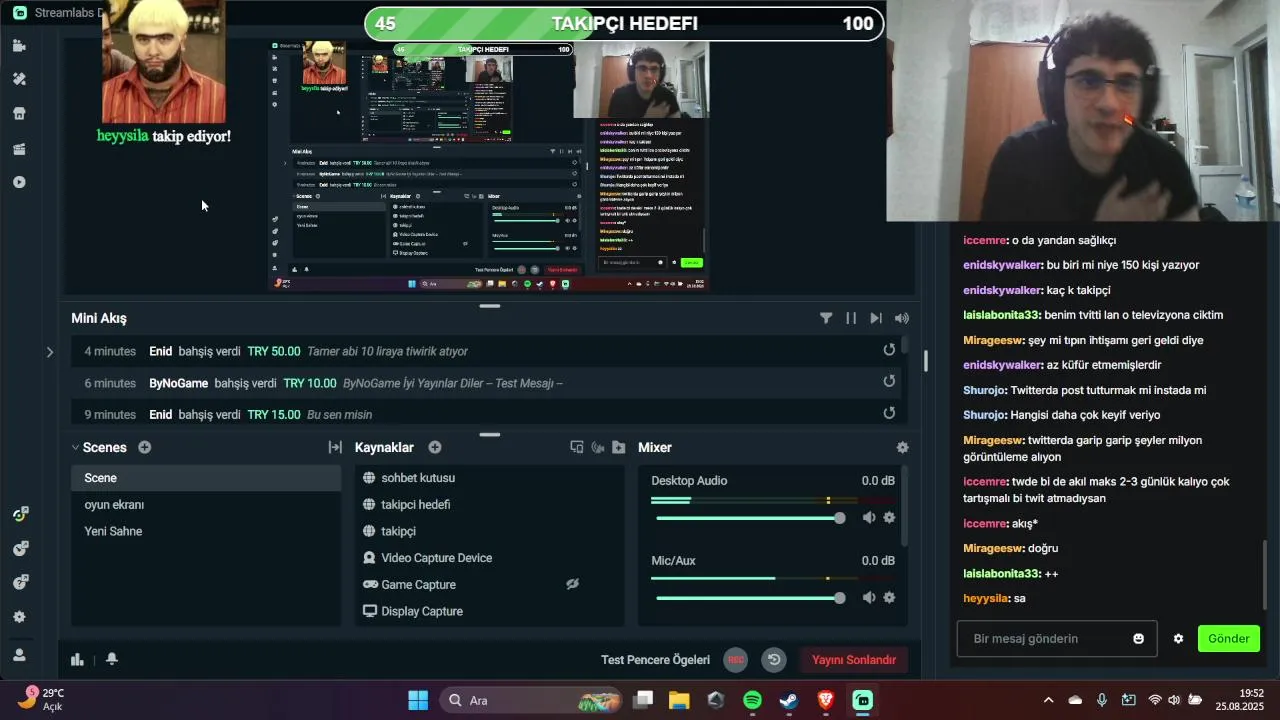Click Windows taskbar search box Ara
1280x720 pixels.
(x=530, y=700)
